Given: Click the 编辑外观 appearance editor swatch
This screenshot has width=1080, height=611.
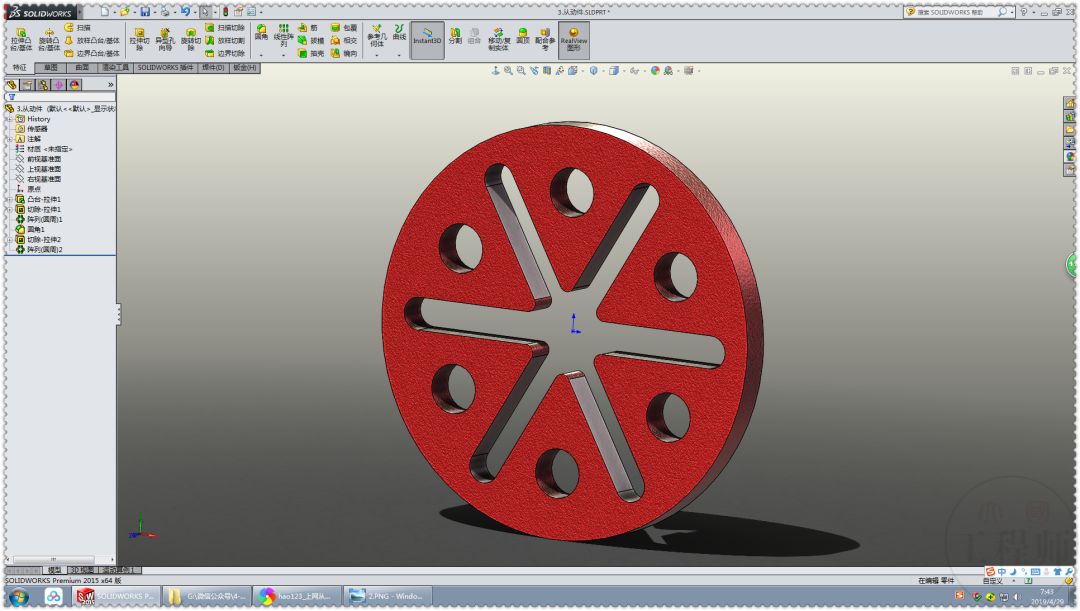Looking at the screenshot, I should pyautogui.click(x=654, y=71).
